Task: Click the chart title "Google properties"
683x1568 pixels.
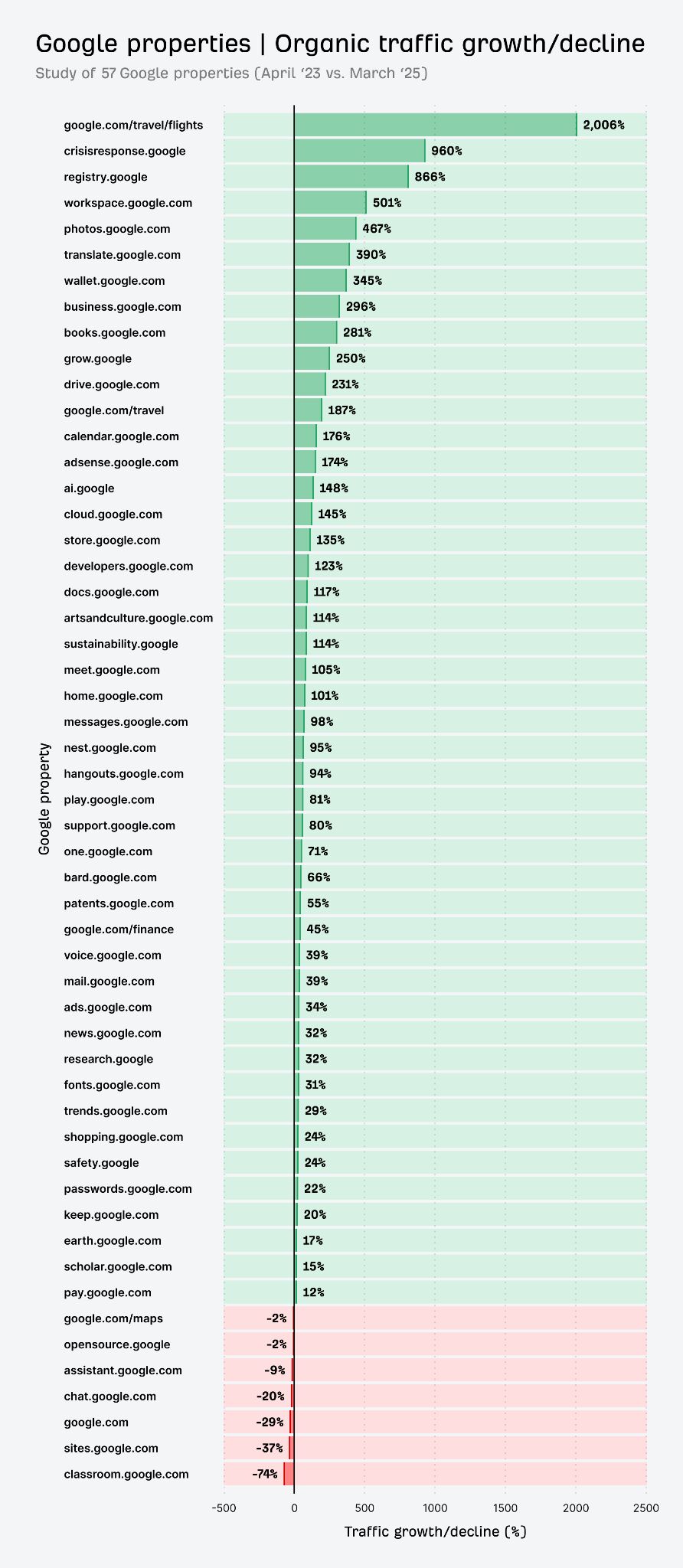Action: pos(143,44)
